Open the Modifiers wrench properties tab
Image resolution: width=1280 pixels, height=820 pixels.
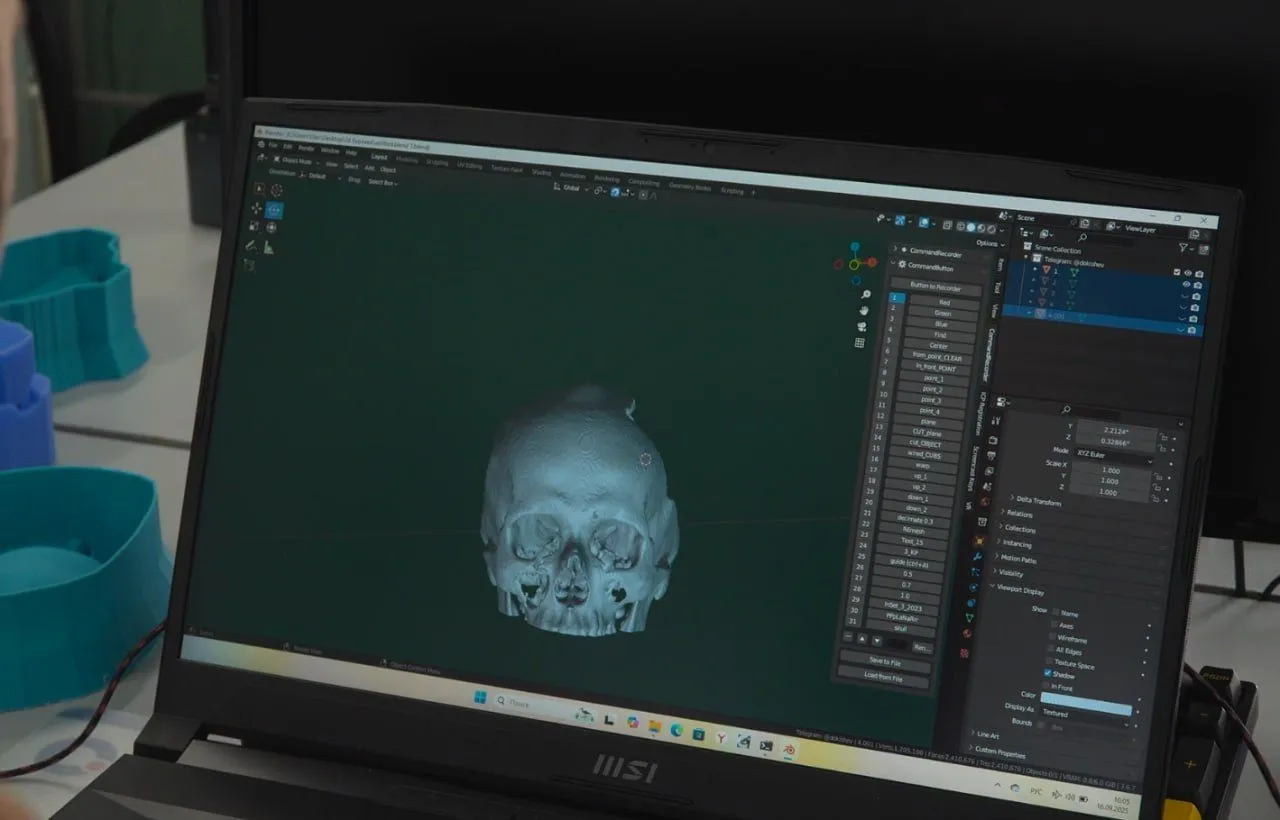pos(977,557)
